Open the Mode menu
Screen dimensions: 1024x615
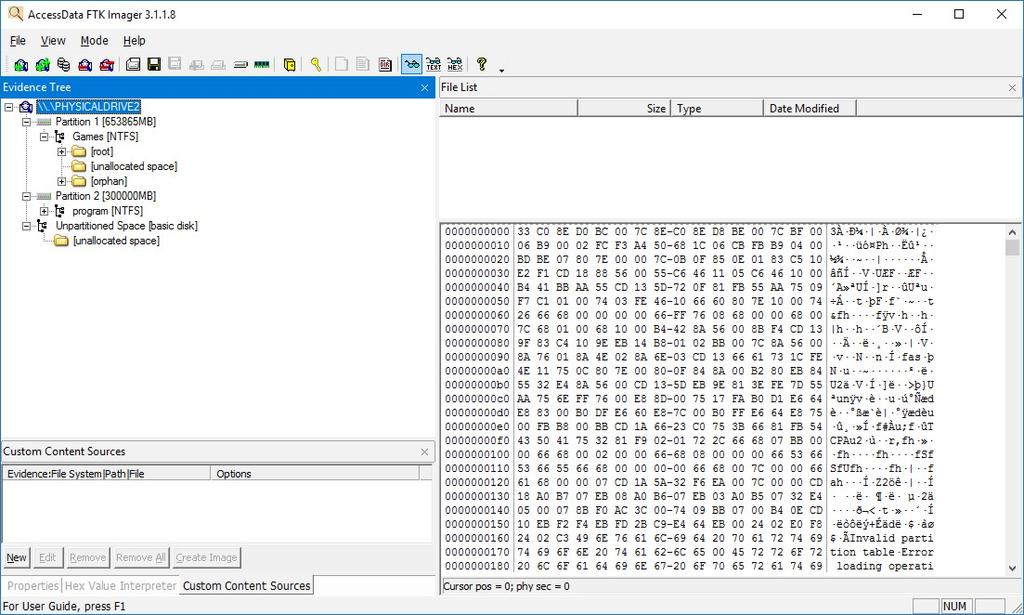[94, 40]
